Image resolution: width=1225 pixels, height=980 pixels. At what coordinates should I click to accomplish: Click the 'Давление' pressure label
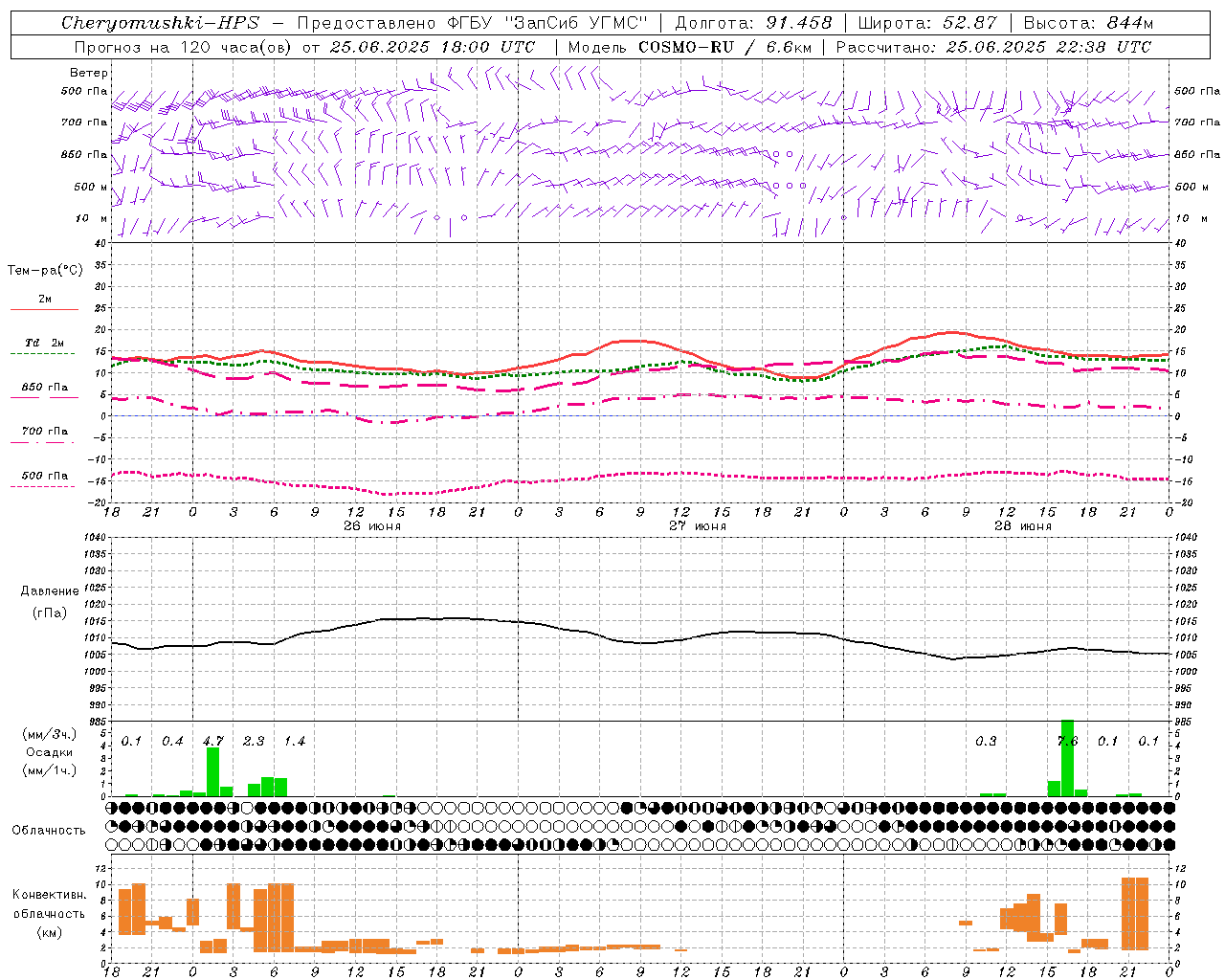pyautogui.click(x=49, y=591)
